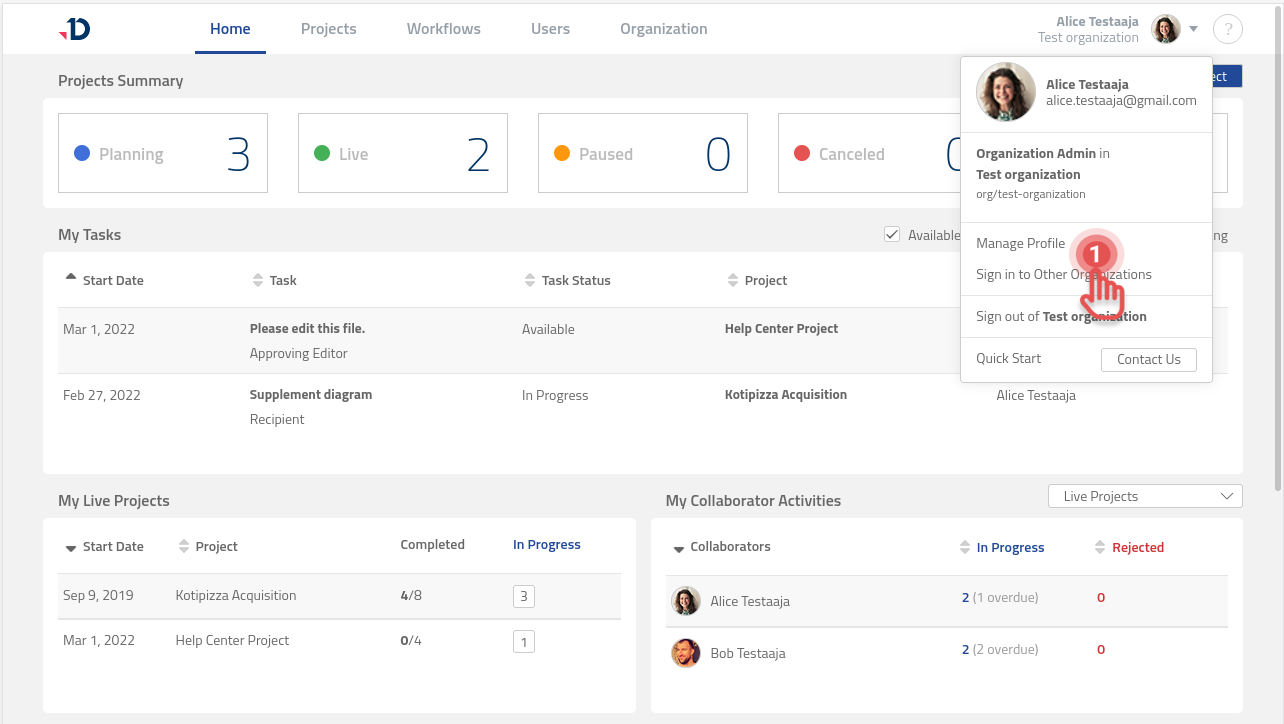This screenshot has height=724, width=1284.
Task: Open the Help question mark icon
Action: (x=1228, y=28)
